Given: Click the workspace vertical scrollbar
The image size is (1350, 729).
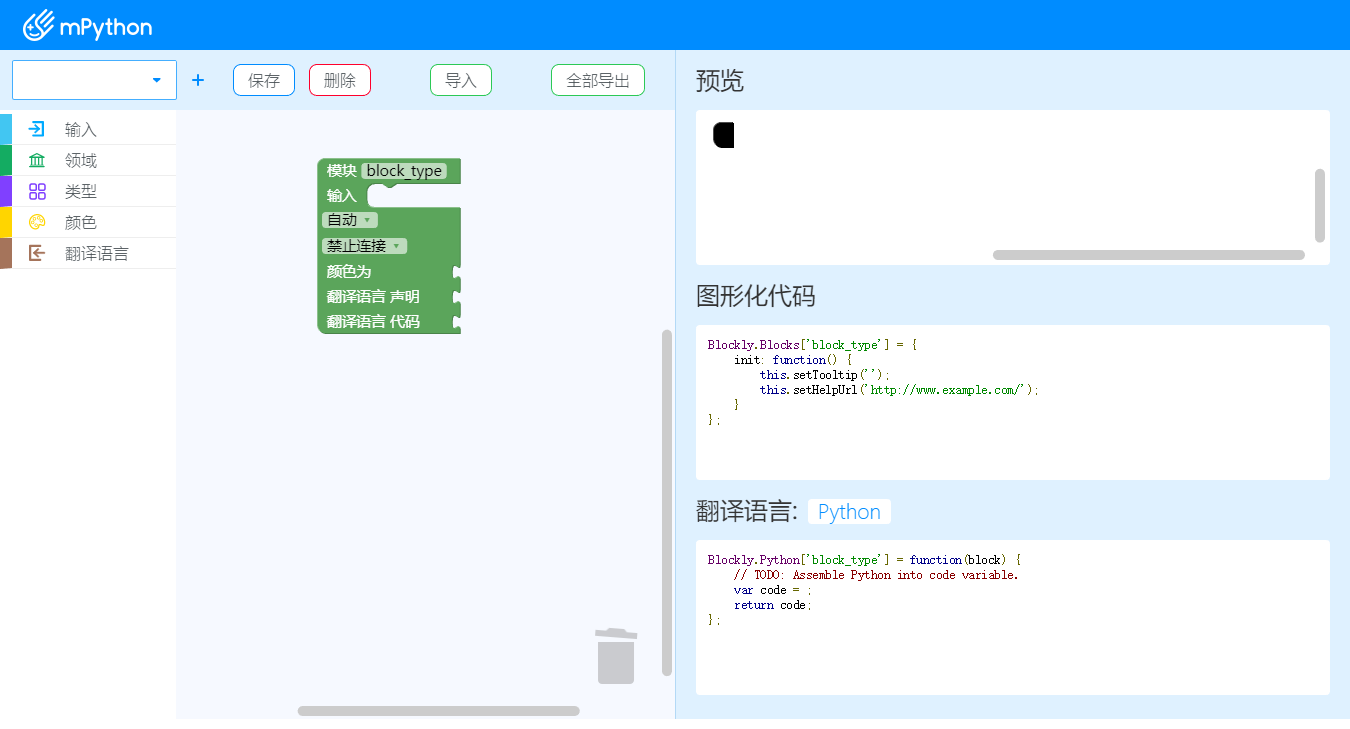Looking at the screenshot, I should click(x=667, y=503).
